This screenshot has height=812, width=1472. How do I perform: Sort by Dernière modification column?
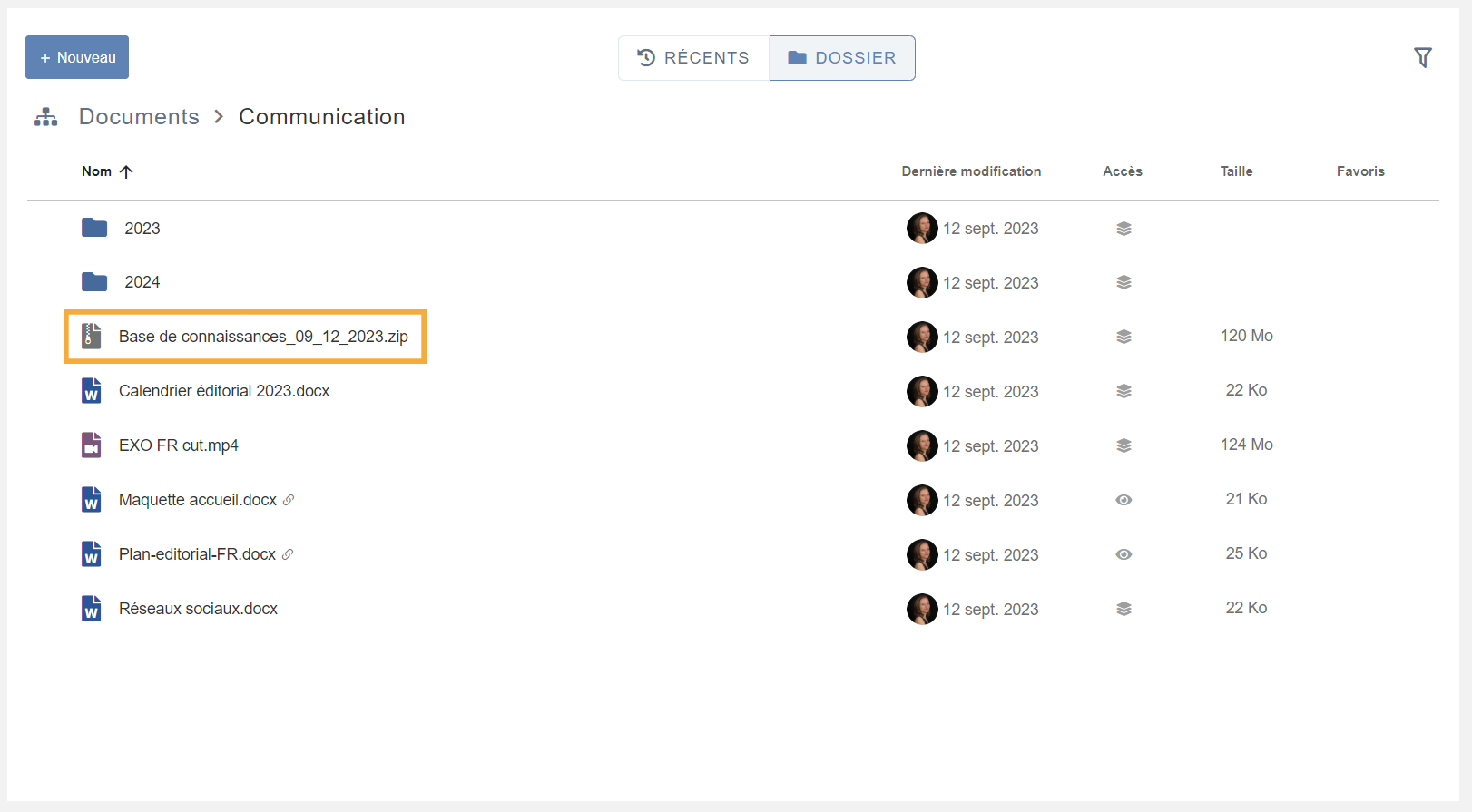[970, 171]
